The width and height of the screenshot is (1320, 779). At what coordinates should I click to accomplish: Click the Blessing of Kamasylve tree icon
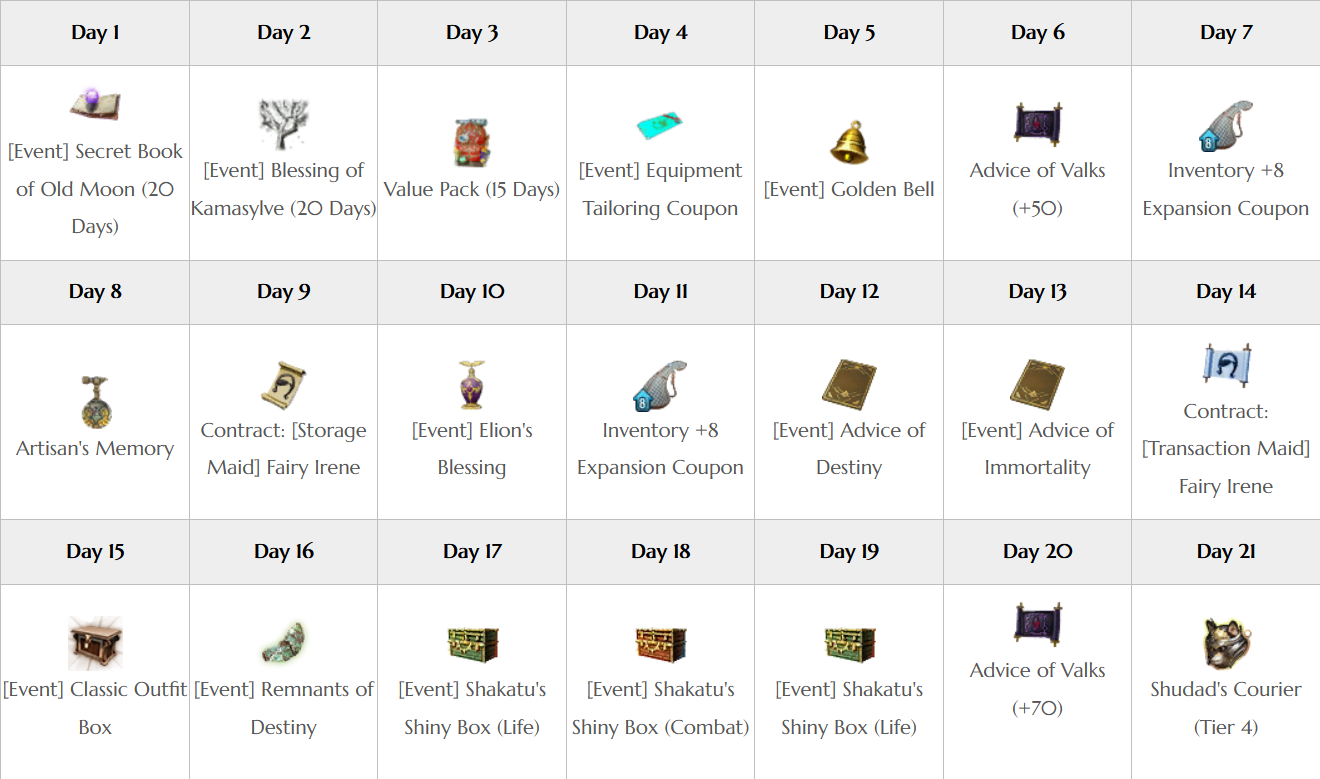coord(283,124)
